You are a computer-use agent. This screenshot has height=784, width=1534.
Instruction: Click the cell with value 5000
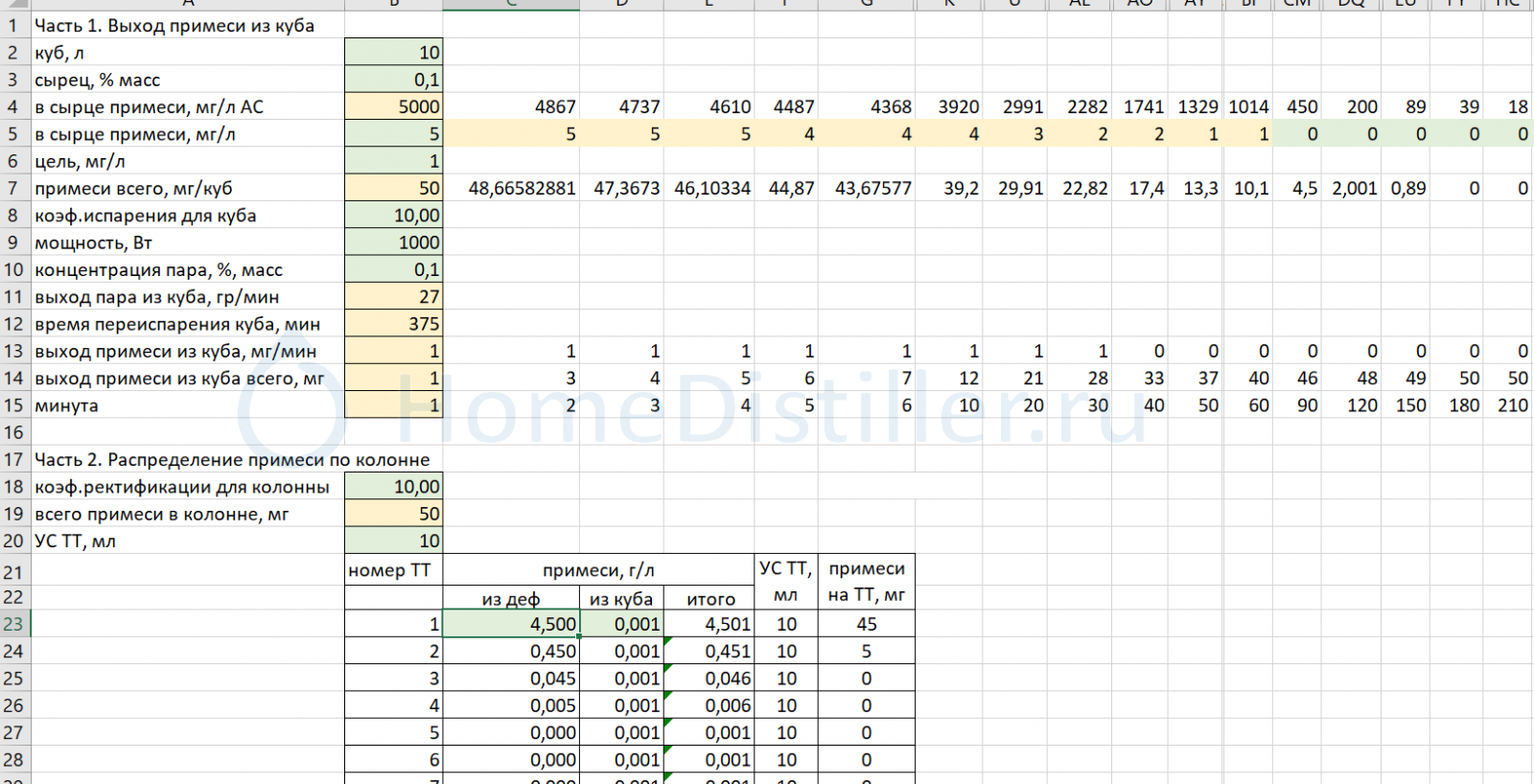tap(393, 107)
